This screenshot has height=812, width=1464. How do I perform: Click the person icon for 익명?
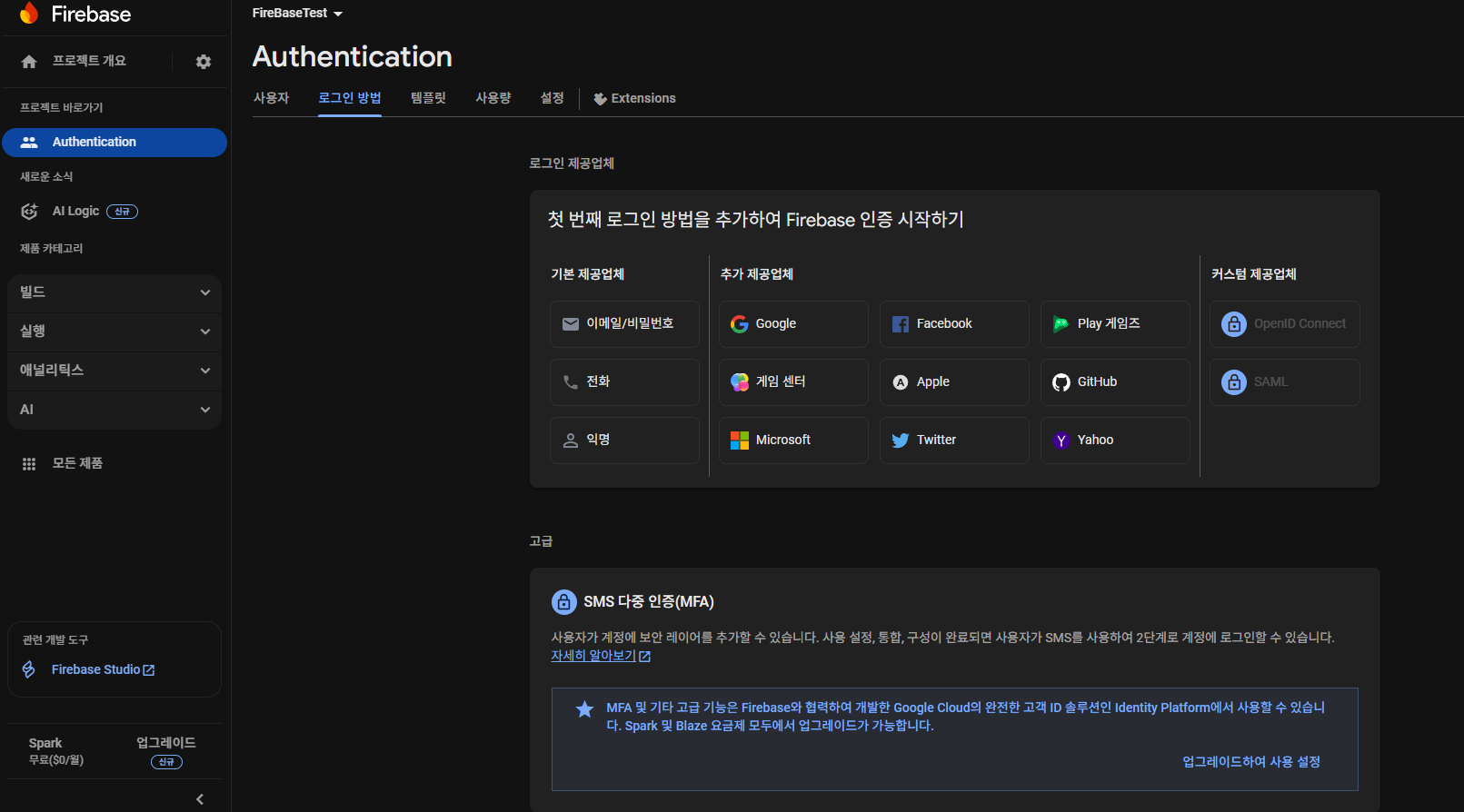click(x=571, y=441)
